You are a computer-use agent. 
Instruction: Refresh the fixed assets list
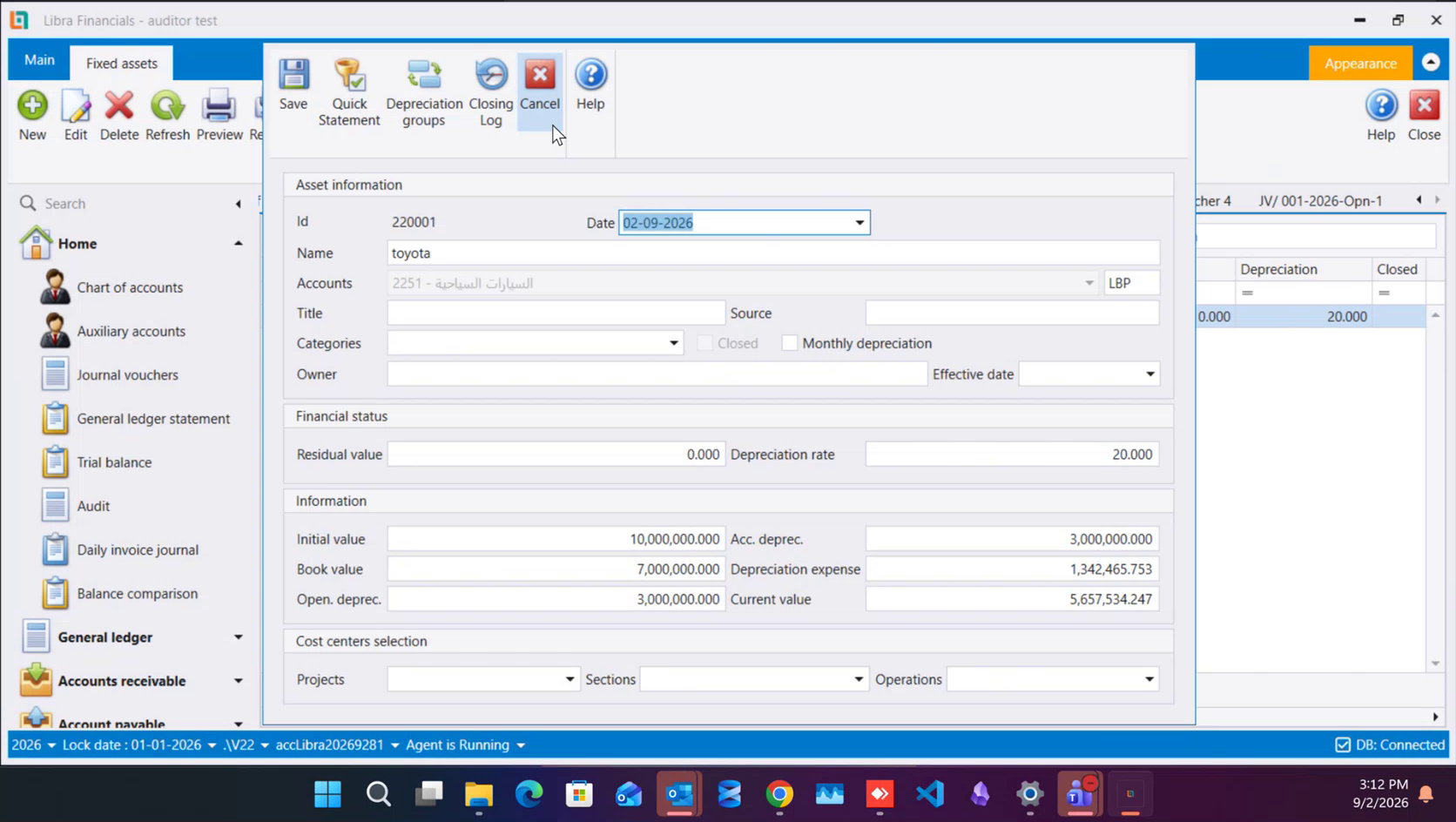click(x=167, y=115)
